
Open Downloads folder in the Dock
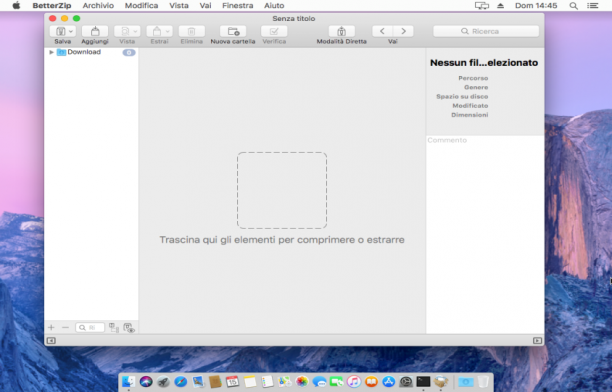tap(466, 381)
